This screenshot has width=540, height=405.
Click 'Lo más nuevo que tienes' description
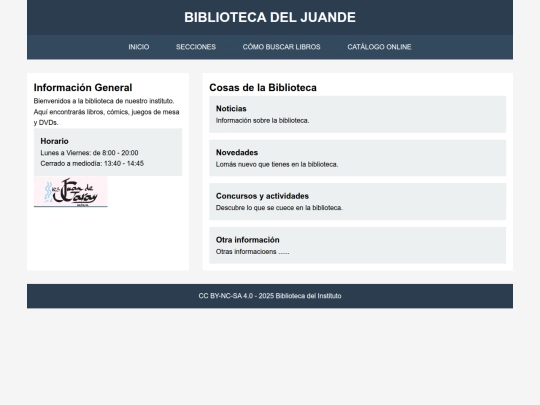click(x=277, y=164)
